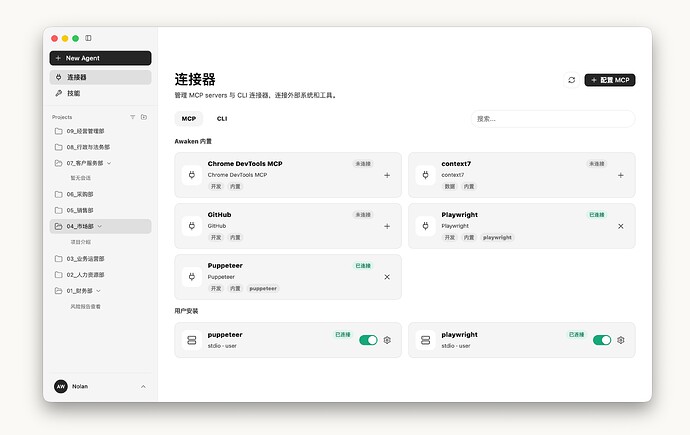Open project 05_销售部

point(100,210)
